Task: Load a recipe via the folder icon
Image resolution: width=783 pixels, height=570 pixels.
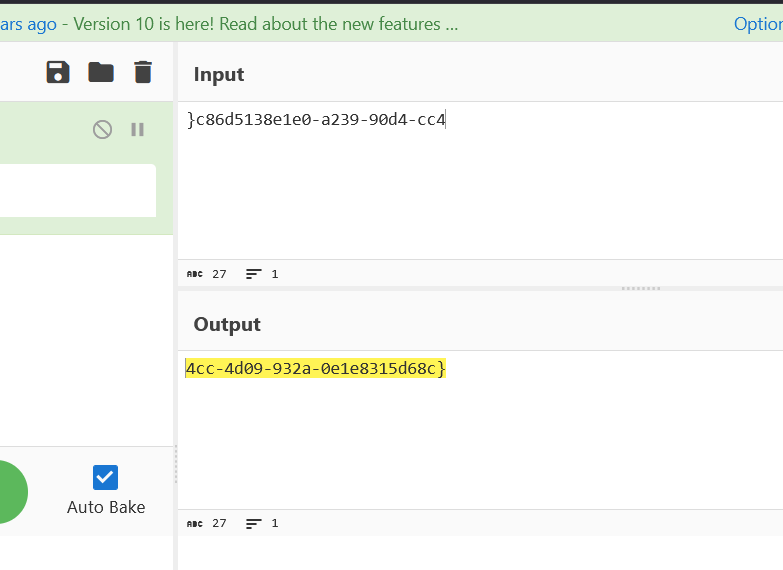Action: (101, 72)
